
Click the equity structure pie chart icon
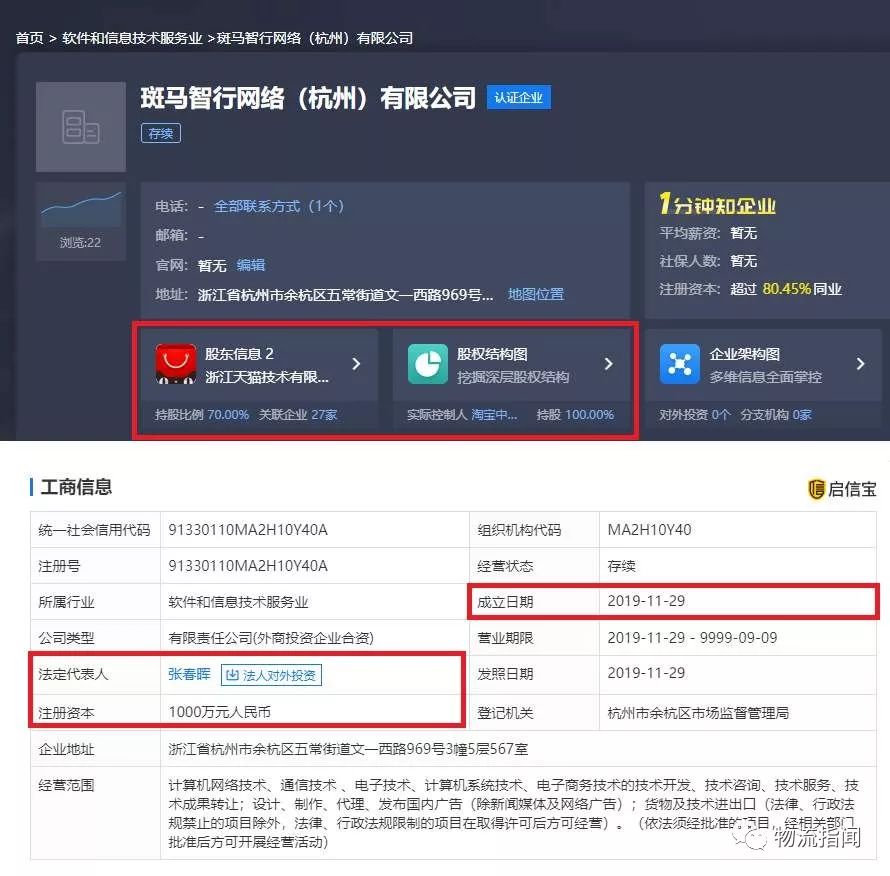click(427, 364)
